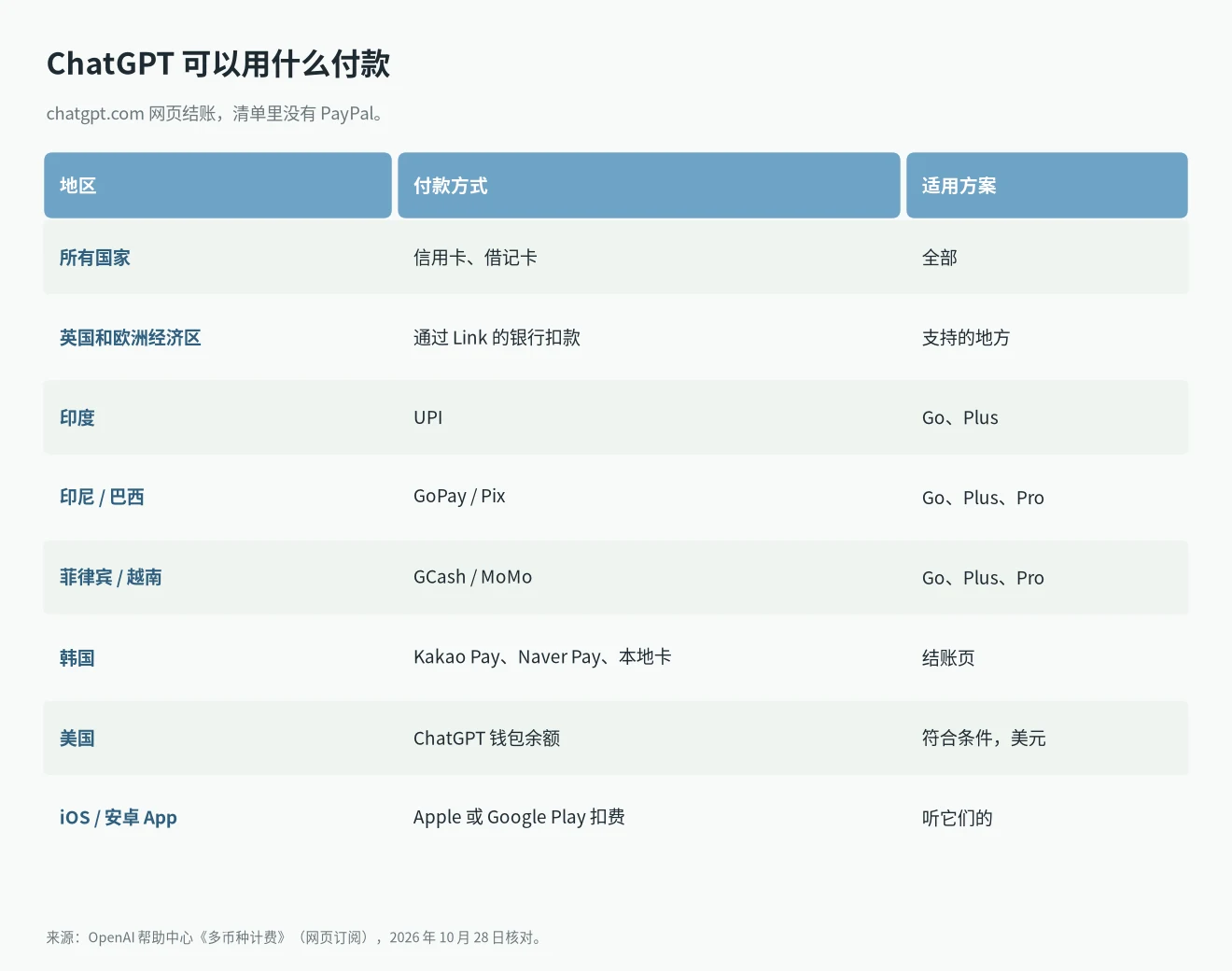Click the "信用卡、借记卡" cell
Image resolution: width=1232 pixels, height=971 pixels.
(475, 258)
